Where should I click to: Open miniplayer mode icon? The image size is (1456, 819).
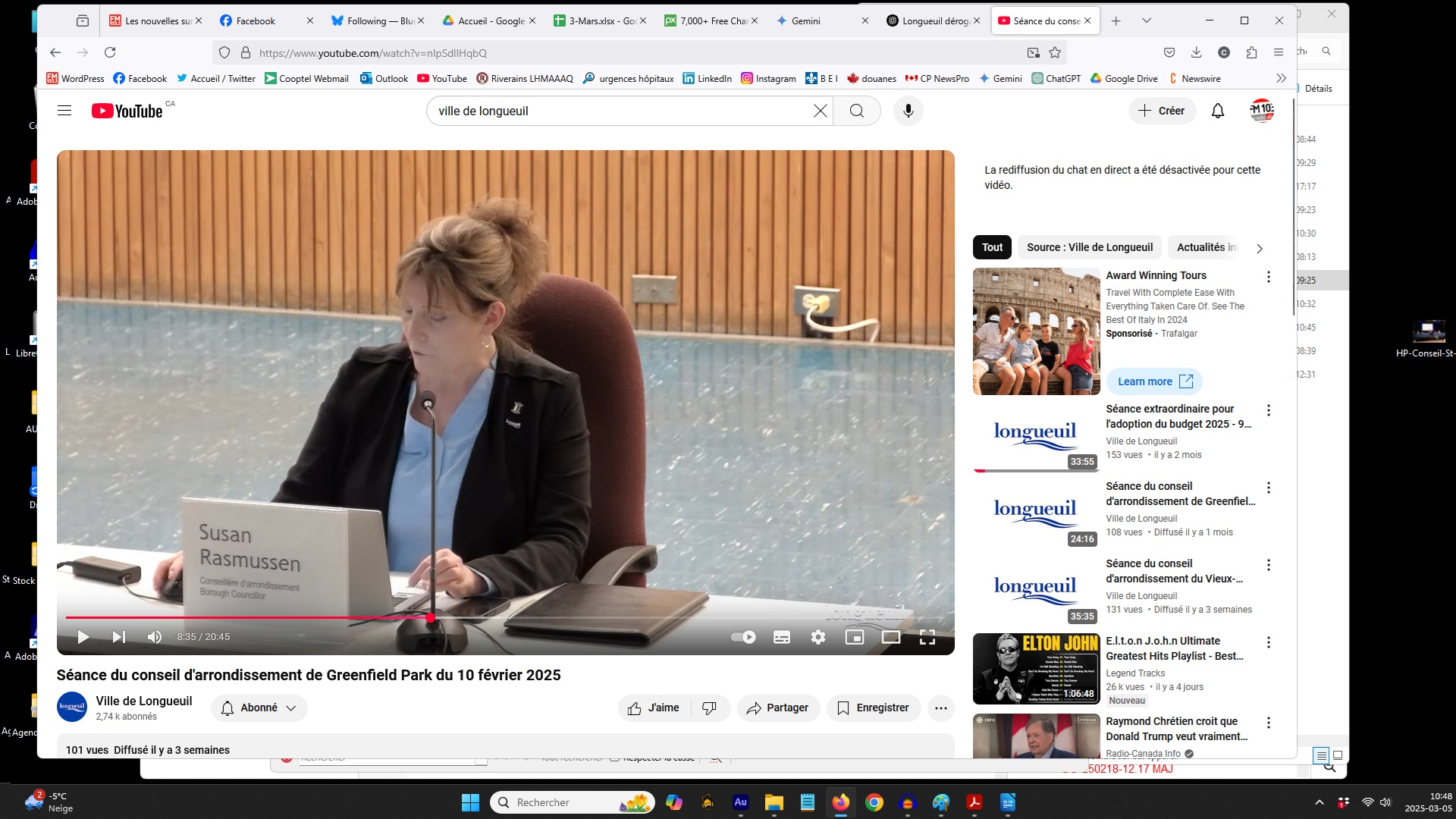[855, 637]
